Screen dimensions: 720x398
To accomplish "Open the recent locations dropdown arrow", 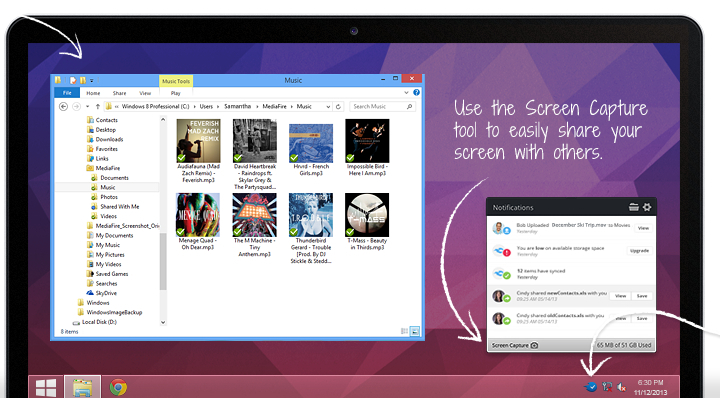I will click(x=87, y=107).
